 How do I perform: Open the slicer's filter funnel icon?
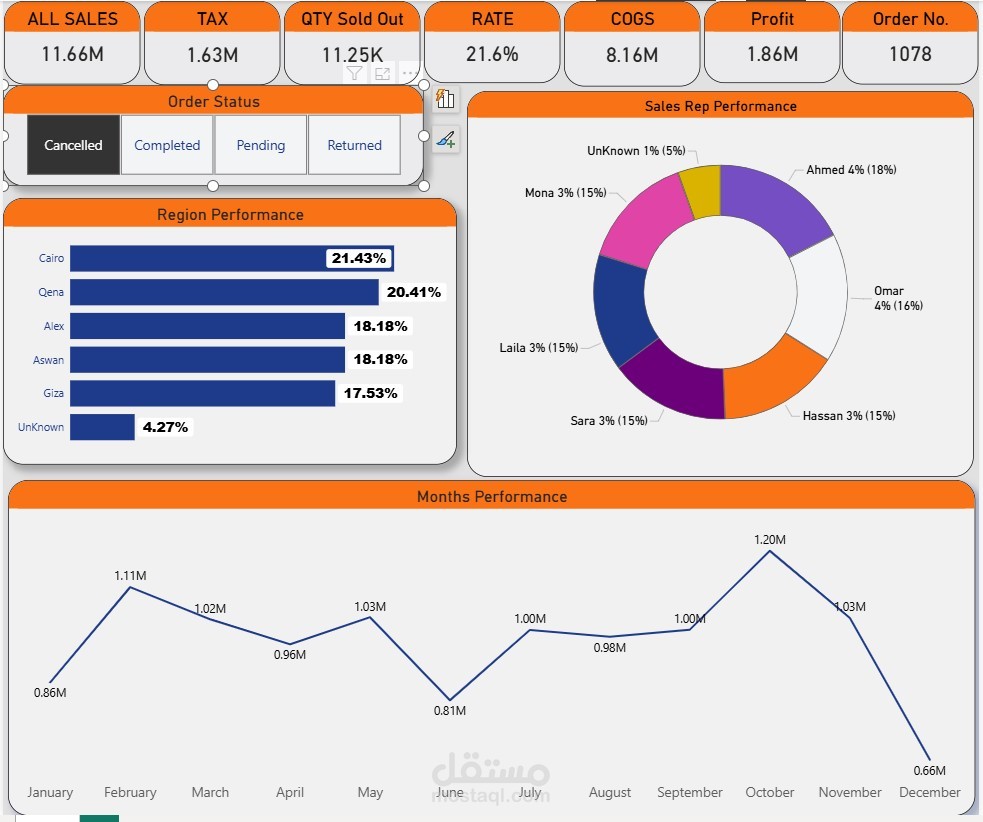(354, 74)
